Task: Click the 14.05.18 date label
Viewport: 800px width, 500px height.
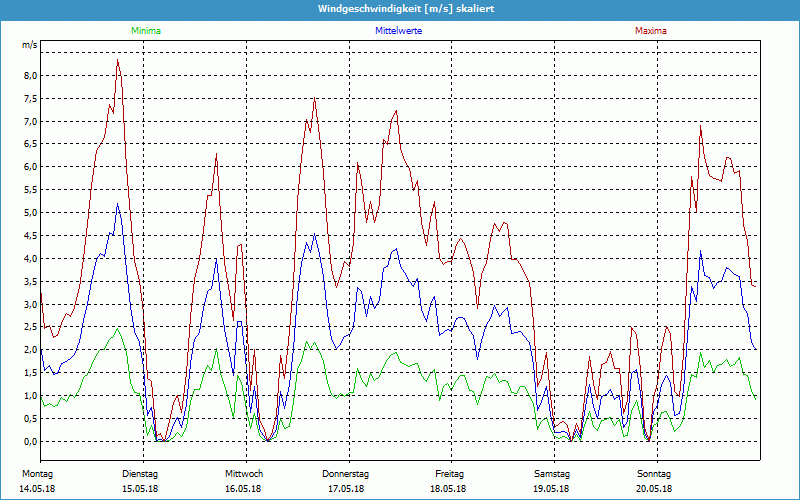Action: click(37, 489)
